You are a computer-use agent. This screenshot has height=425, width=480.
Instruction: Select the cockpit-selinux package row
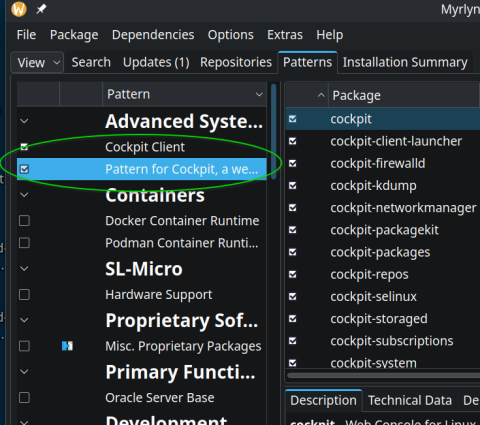(383, 297)
